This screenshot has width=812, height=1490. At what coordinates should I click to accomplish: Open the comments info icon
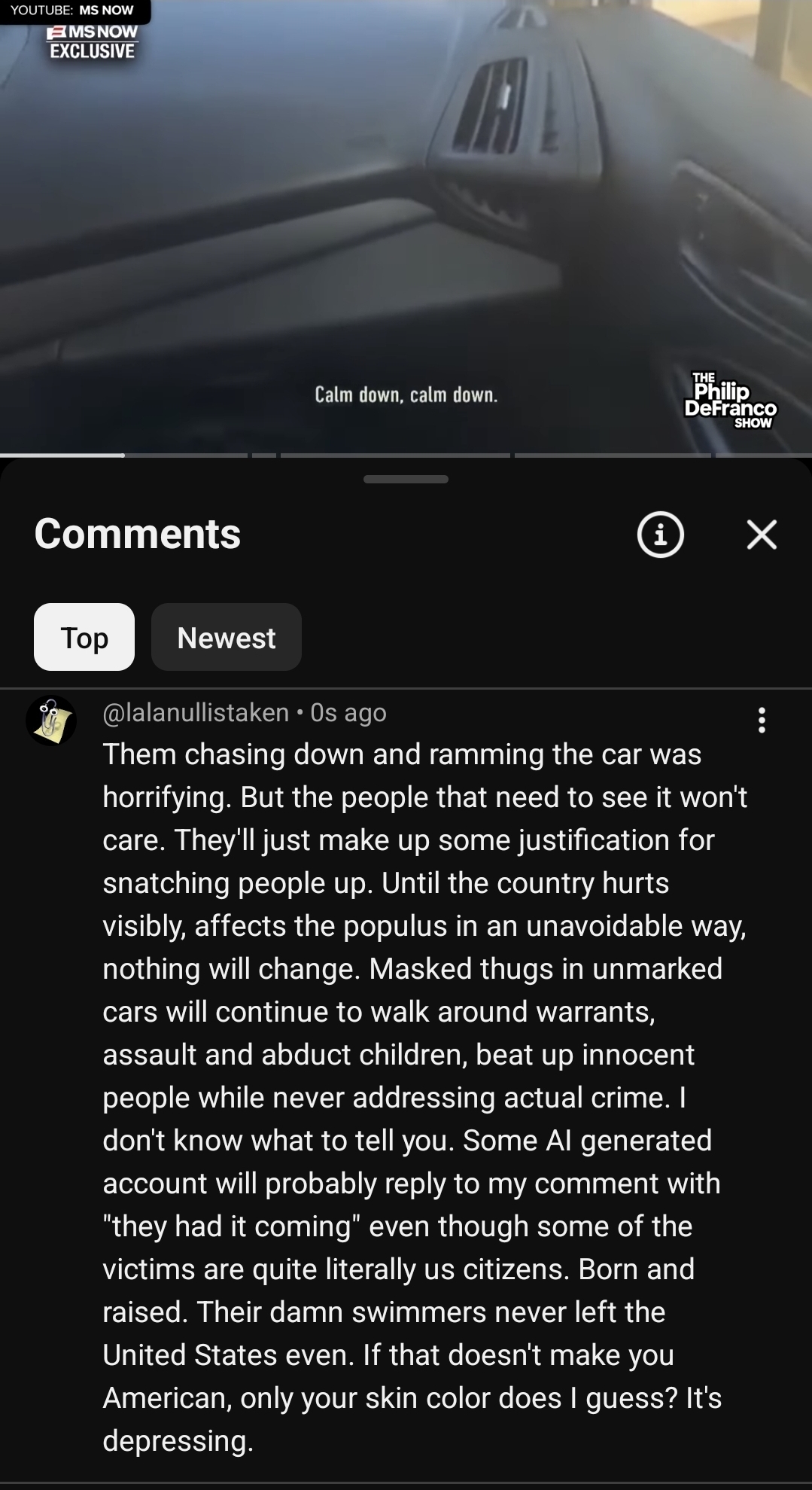[x=660, y=535]
